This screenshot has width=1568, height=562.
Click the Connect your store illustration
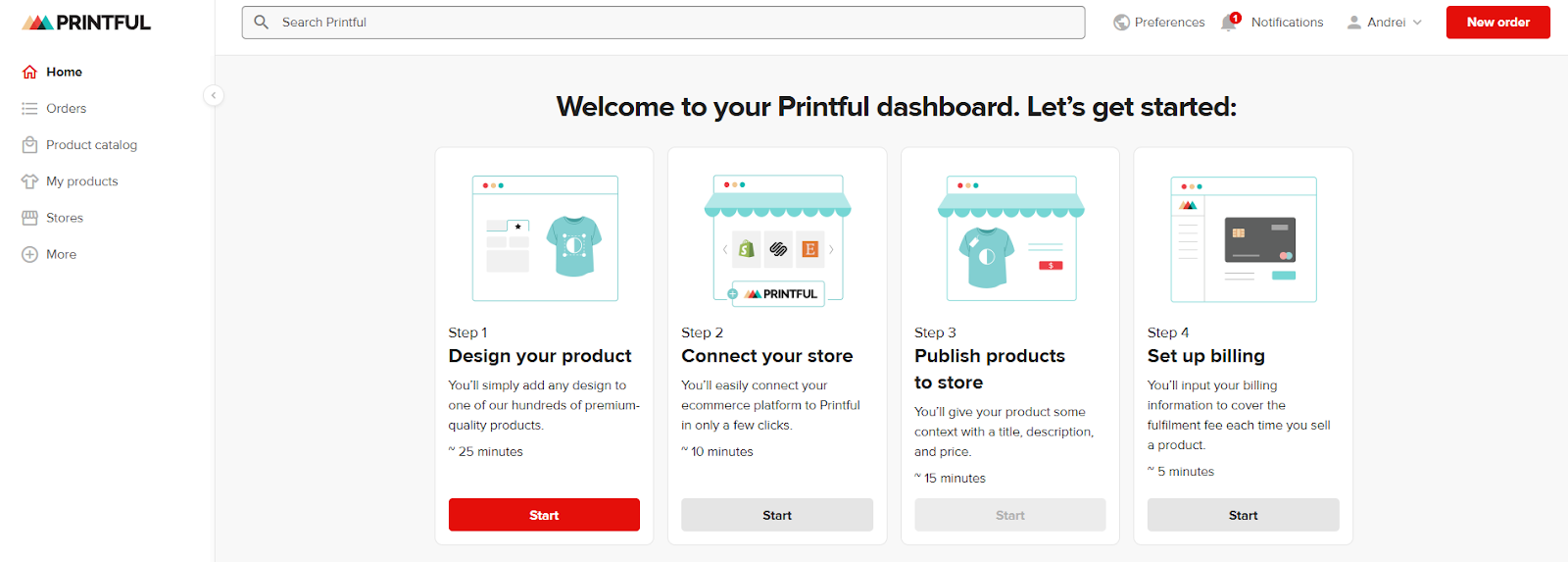point(777,240)
